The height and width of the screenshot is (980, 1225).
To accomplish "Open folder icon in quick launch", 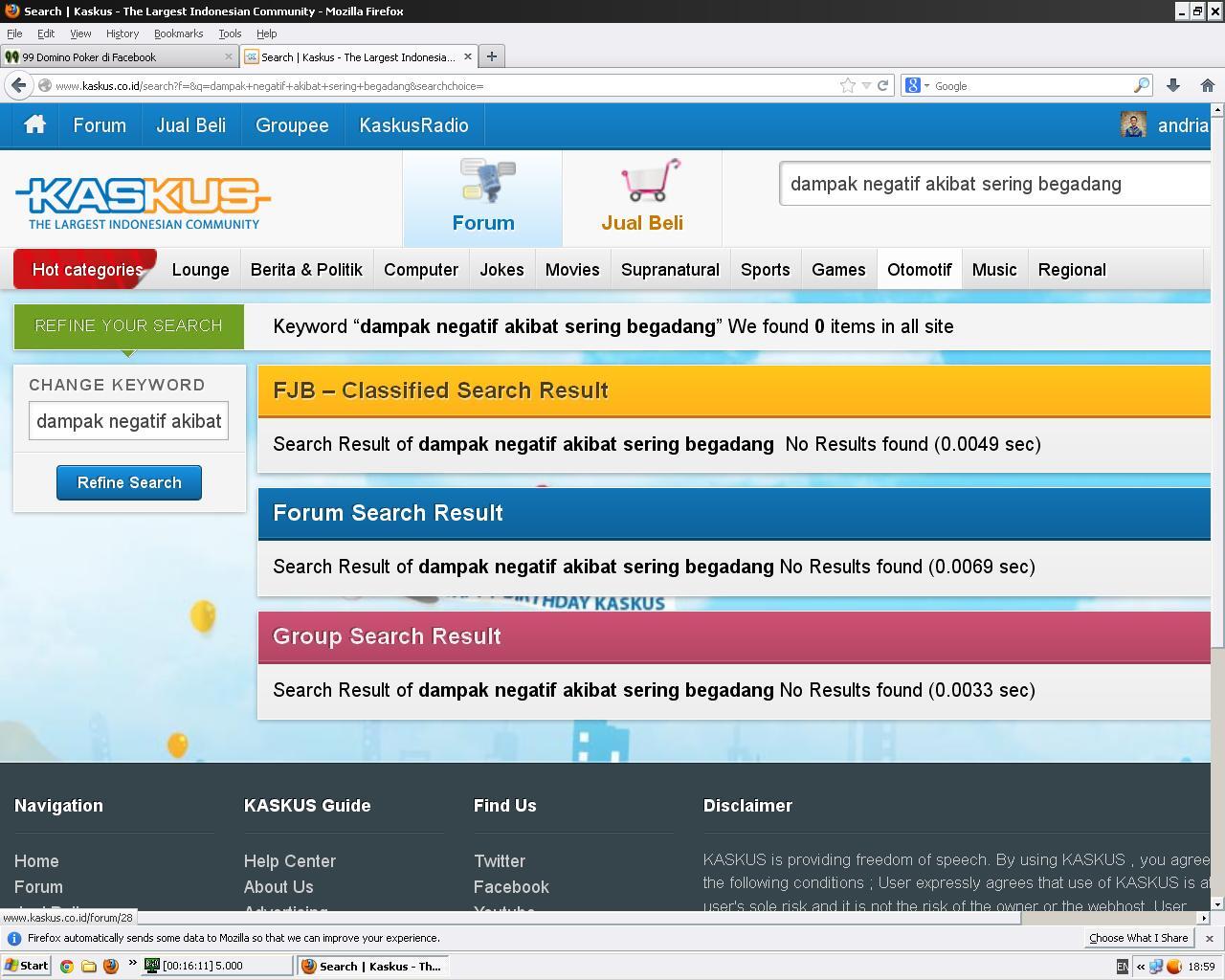I will click(89, 966).
